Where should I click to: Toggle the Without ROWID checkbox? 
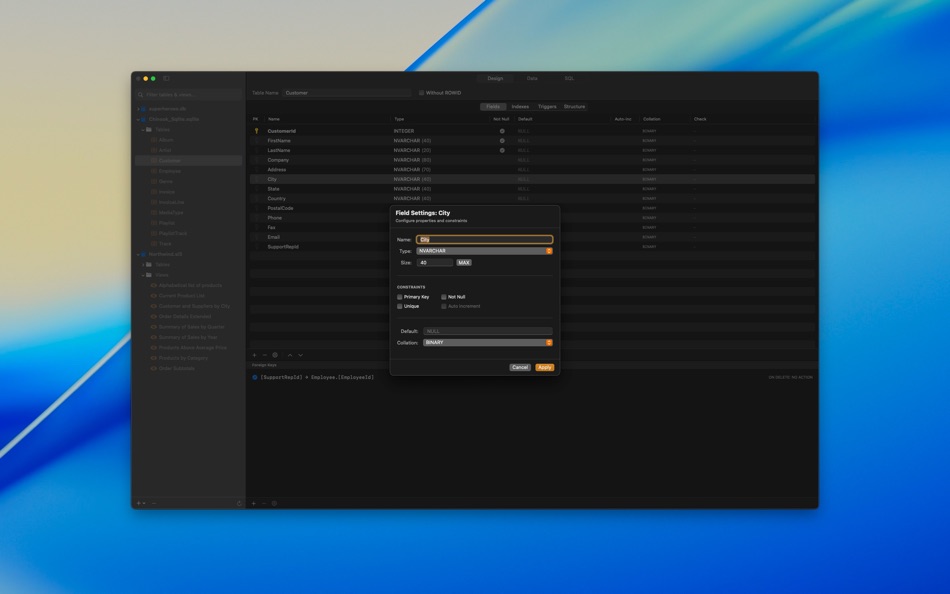click(422, 91)
